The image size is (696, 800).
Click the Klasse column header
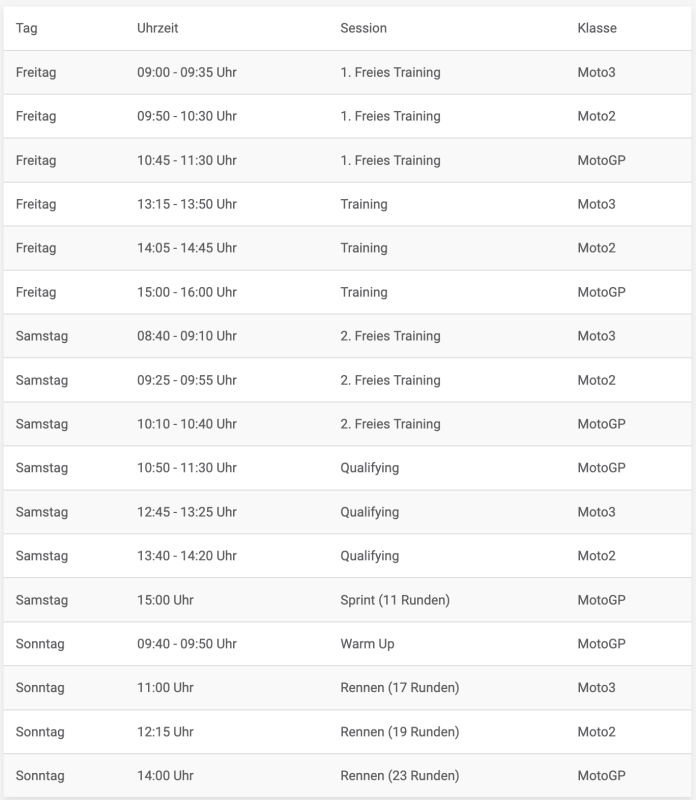click(x=596, y=28)
